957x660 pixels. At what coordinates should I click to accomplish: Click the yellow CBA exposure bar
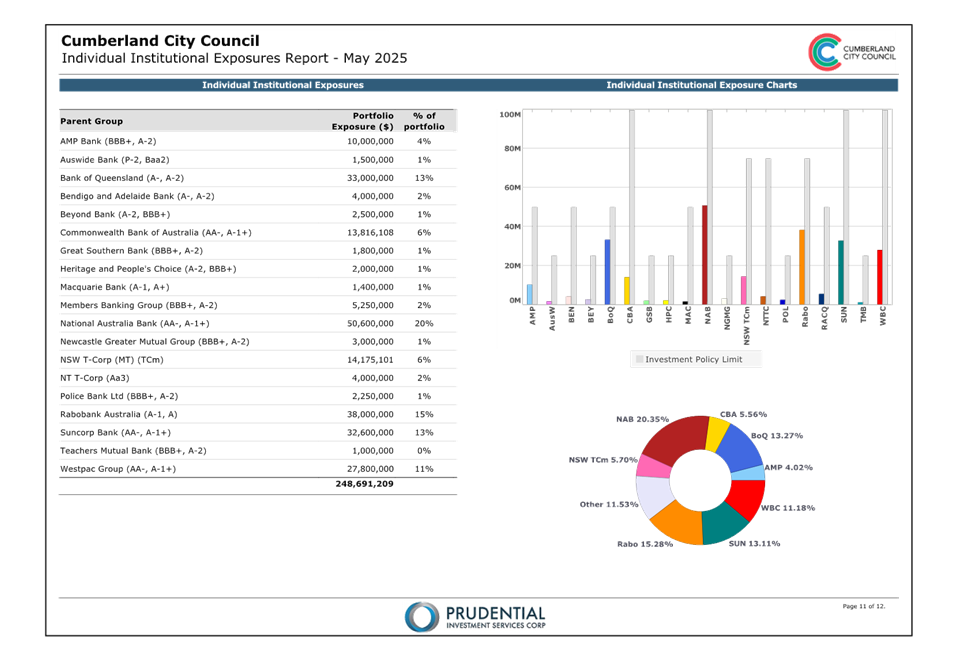point(627,291)
